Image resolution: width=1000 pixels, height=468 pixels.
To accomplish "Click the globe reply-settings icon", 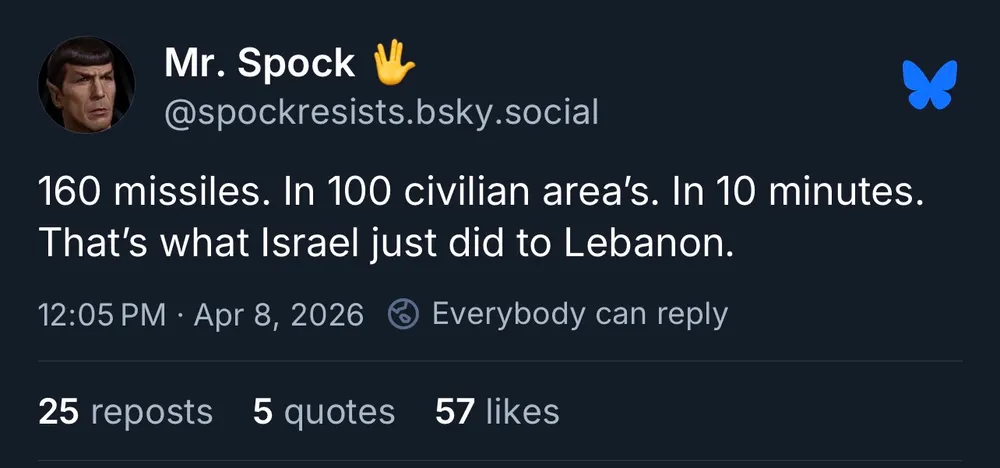I will pos(402,314).
